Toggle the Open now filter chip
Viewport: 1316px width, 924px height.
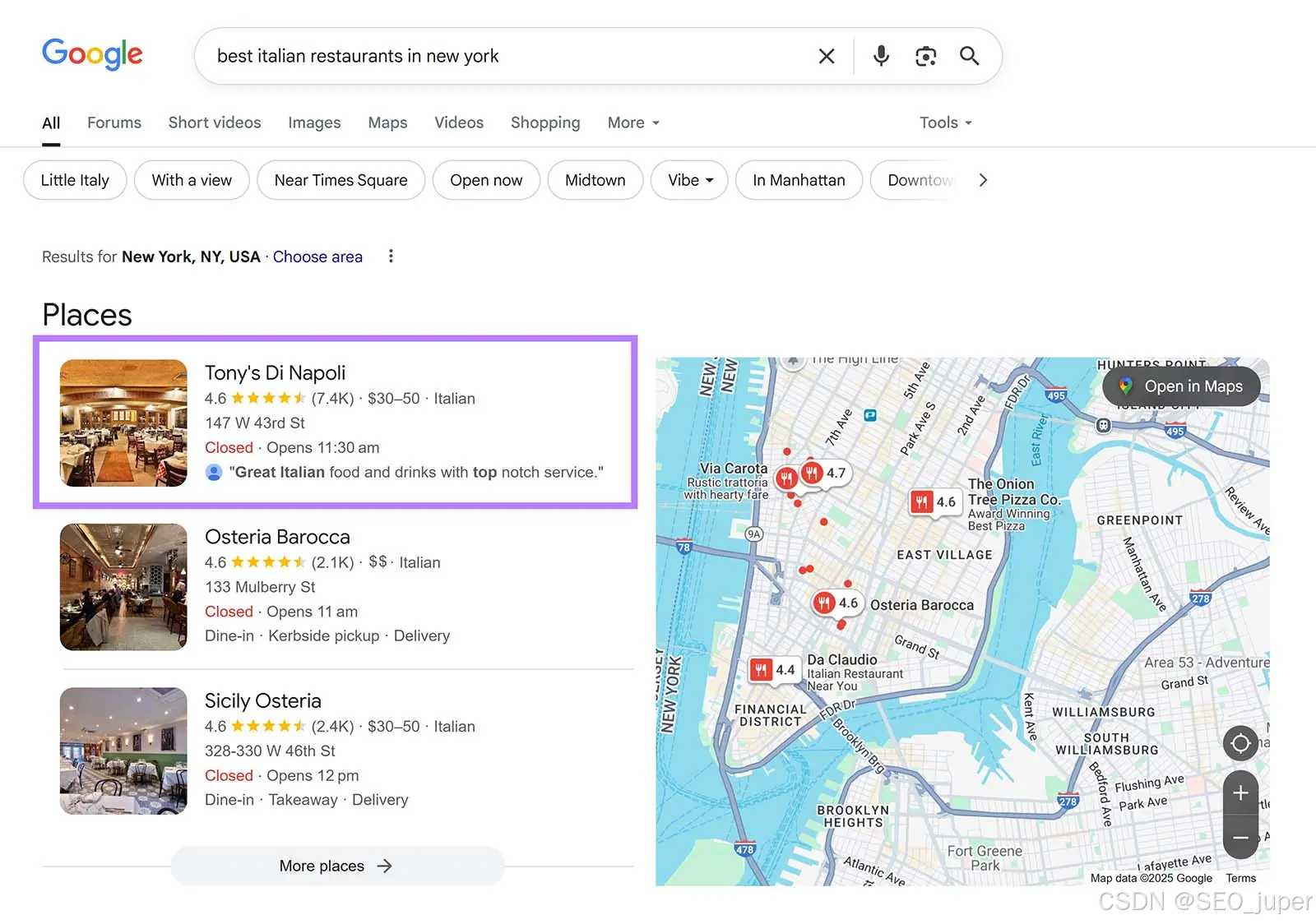[x=486, y=180]
